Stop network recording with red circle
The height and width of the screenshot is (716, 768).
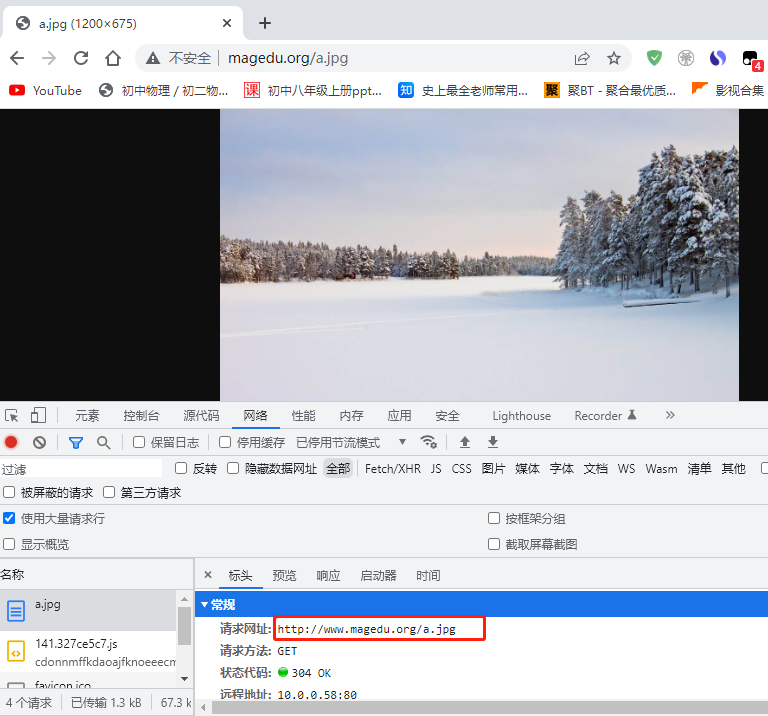11,442
